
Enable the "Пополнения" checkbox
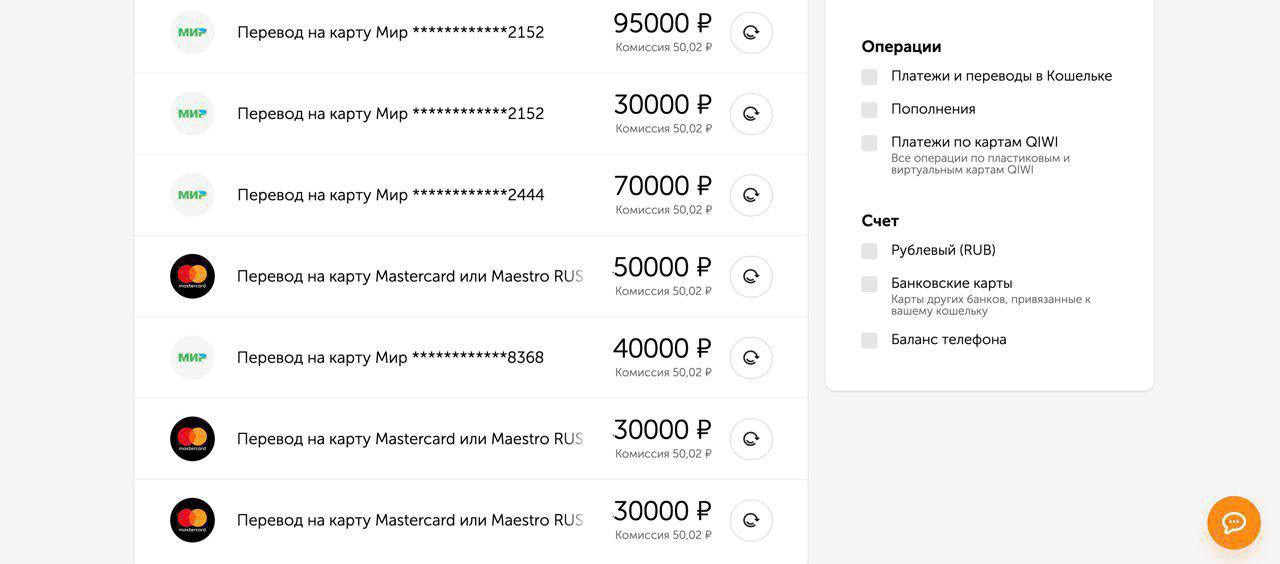(x=869, y=110)
